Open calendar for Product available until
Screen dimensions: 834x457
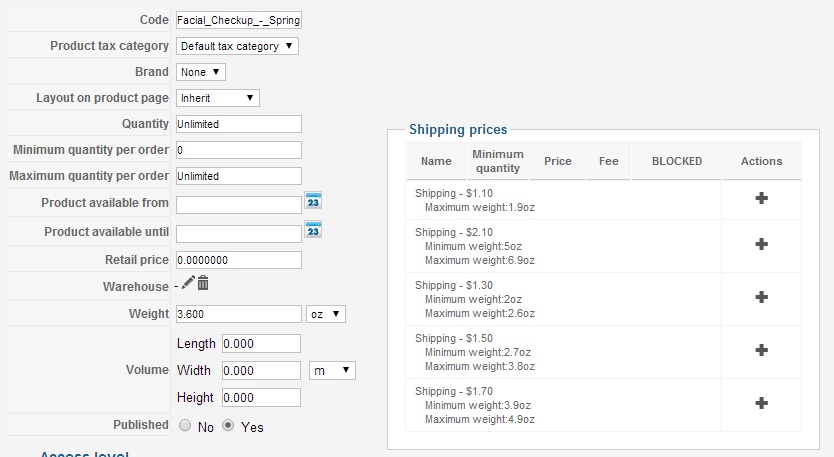tap(313, 230)
